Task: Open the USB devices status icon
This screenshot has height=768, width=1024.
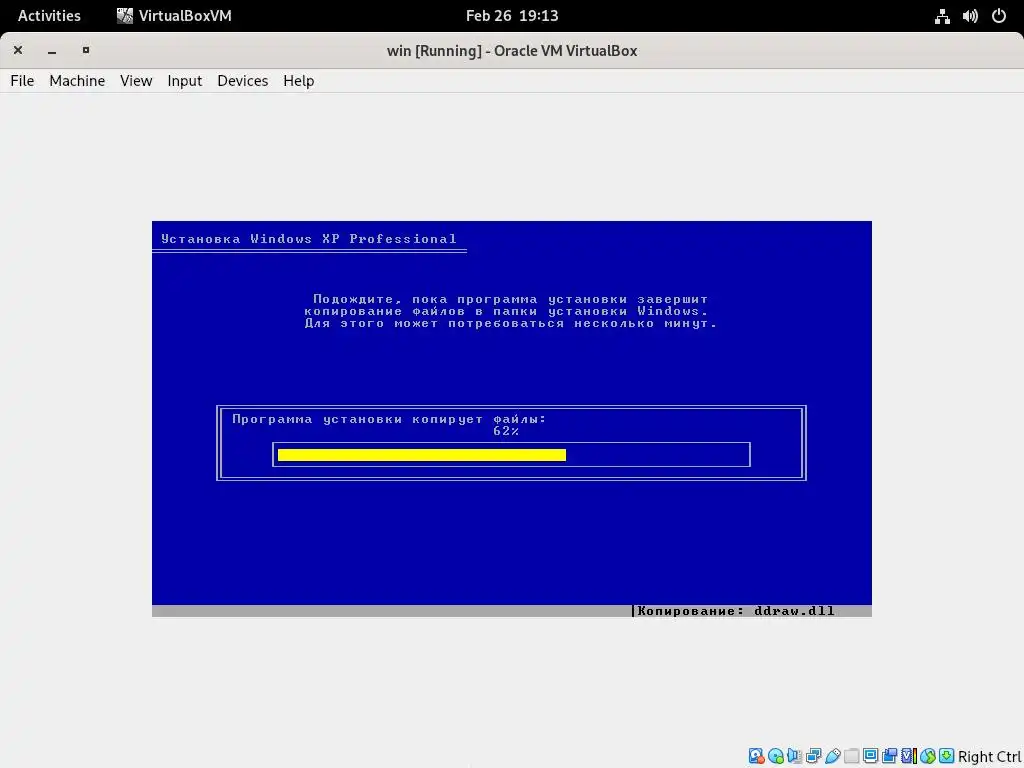Action: [x=833, y=756]
